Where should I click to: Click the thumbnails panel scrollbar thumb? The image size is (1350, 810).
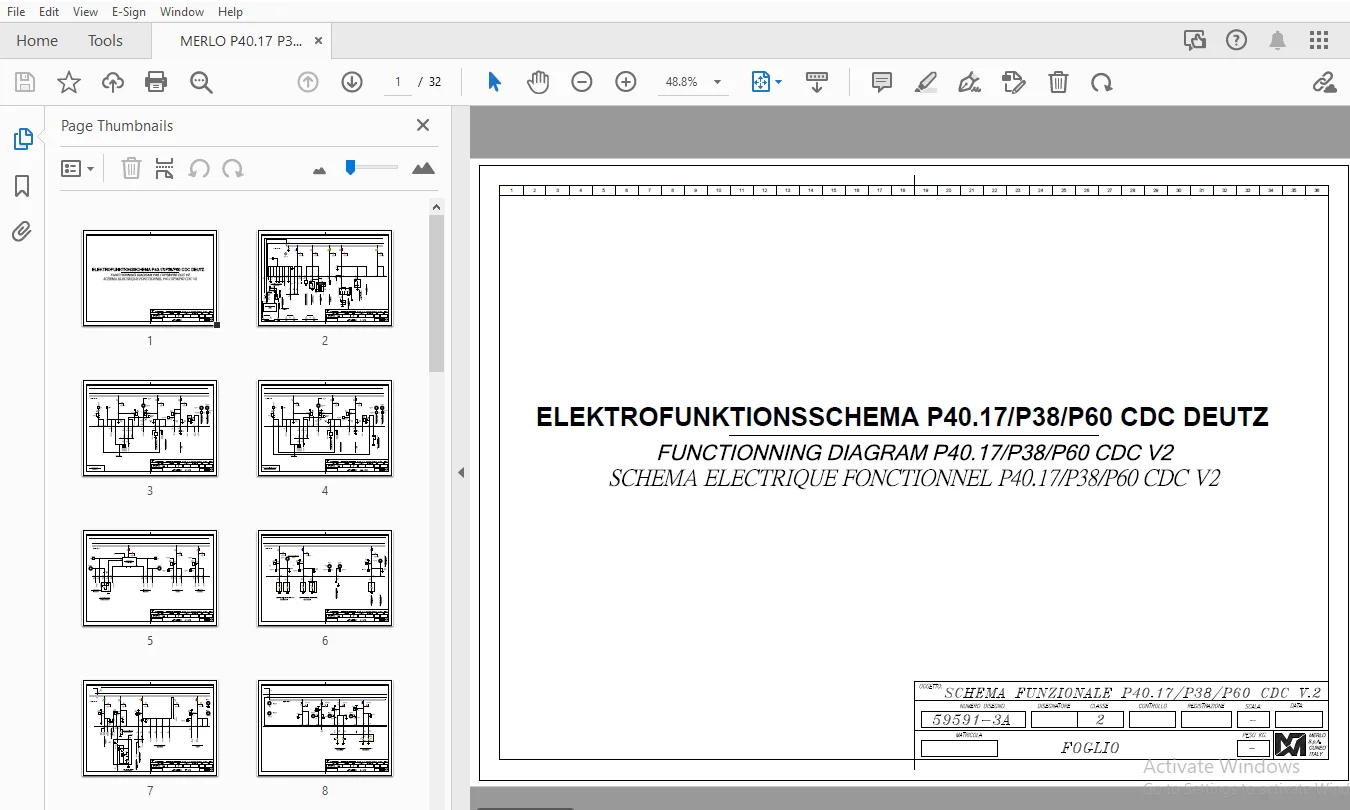pyautogui.click(x=436, y=294)
